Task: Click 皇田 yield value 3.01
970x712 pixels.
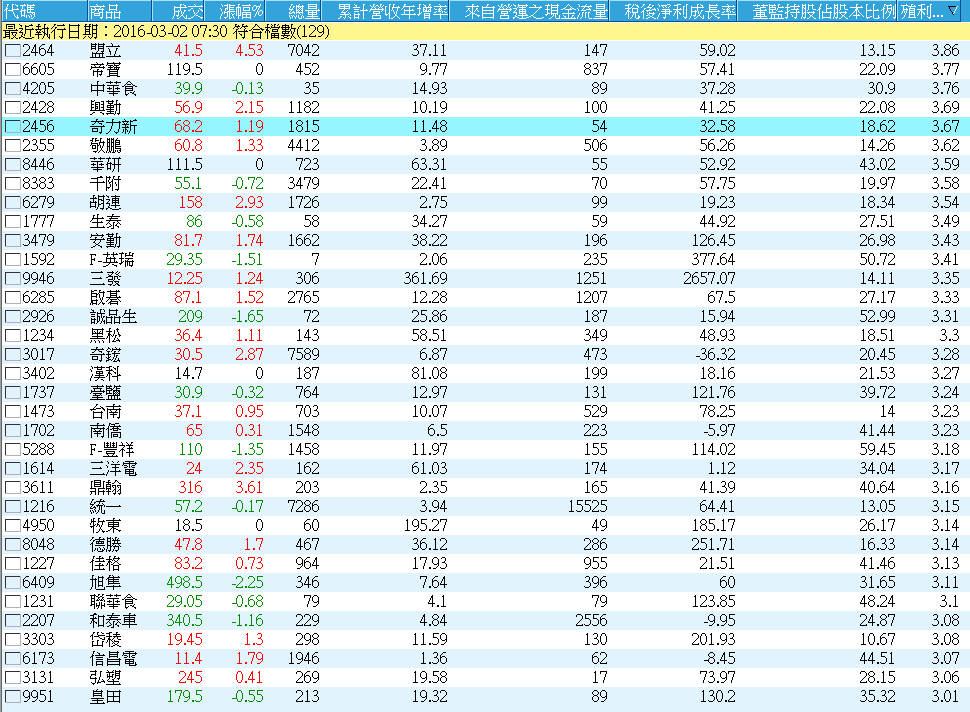Action: tap(945, 697)
